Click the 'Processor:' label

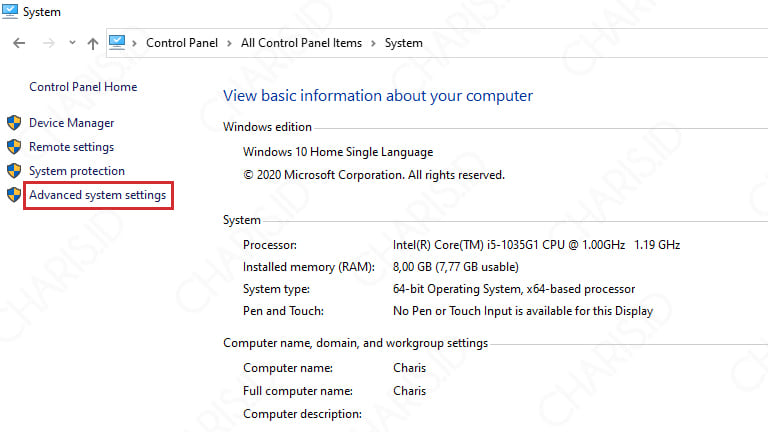(270, 245)
